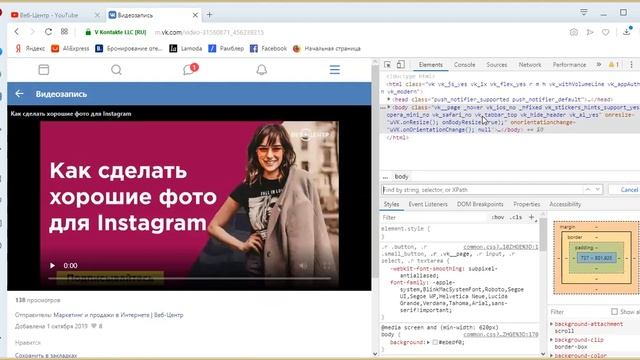Open Properties pane tab
The image size is (640, 360).
(x=527, y=204)
